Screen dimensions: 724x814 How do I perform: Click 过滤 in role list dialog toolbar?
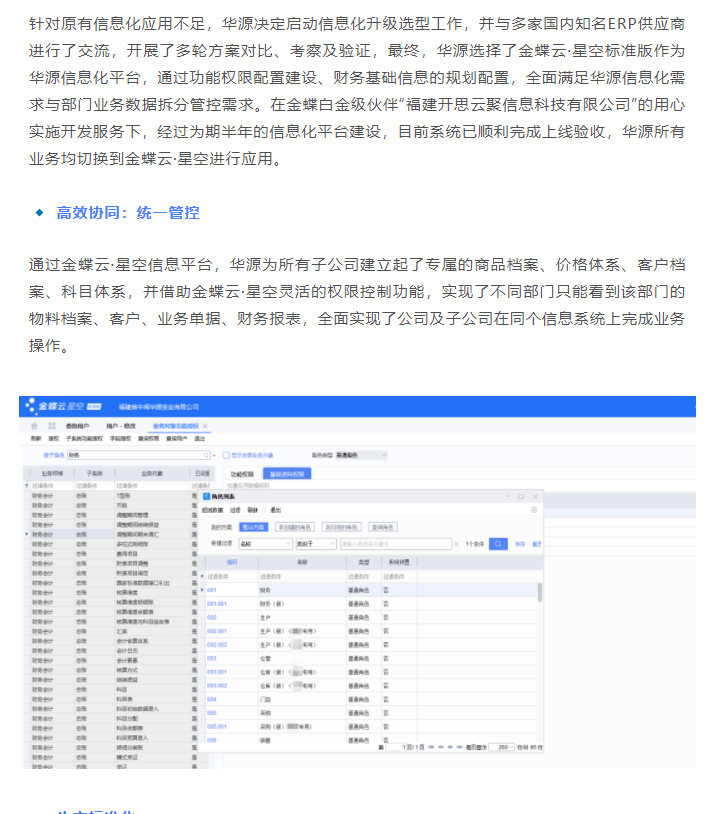[x=235, y=510]
